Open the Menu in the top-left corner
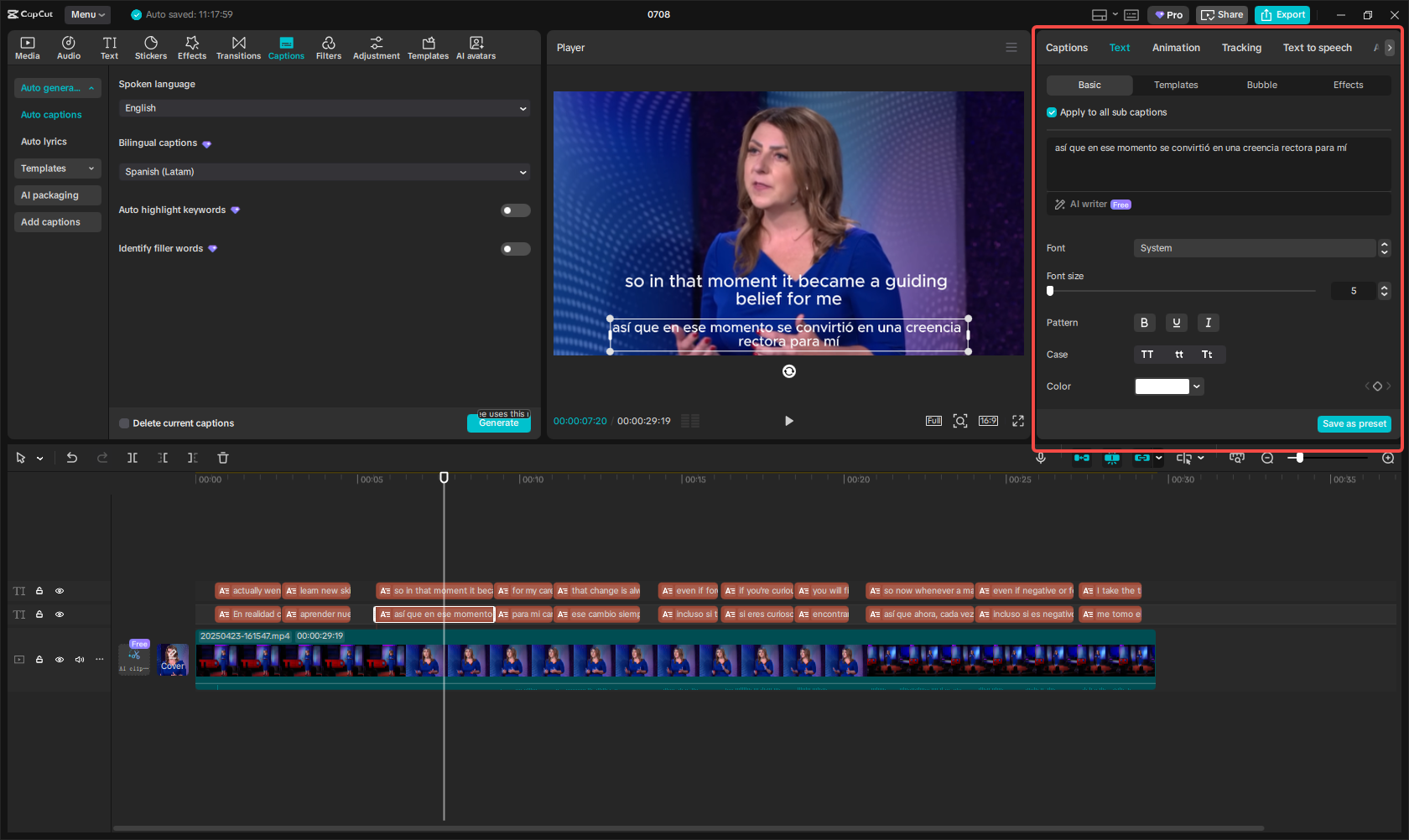The width and height of the screenshot is (1409, 840). [x=87, y=14]
